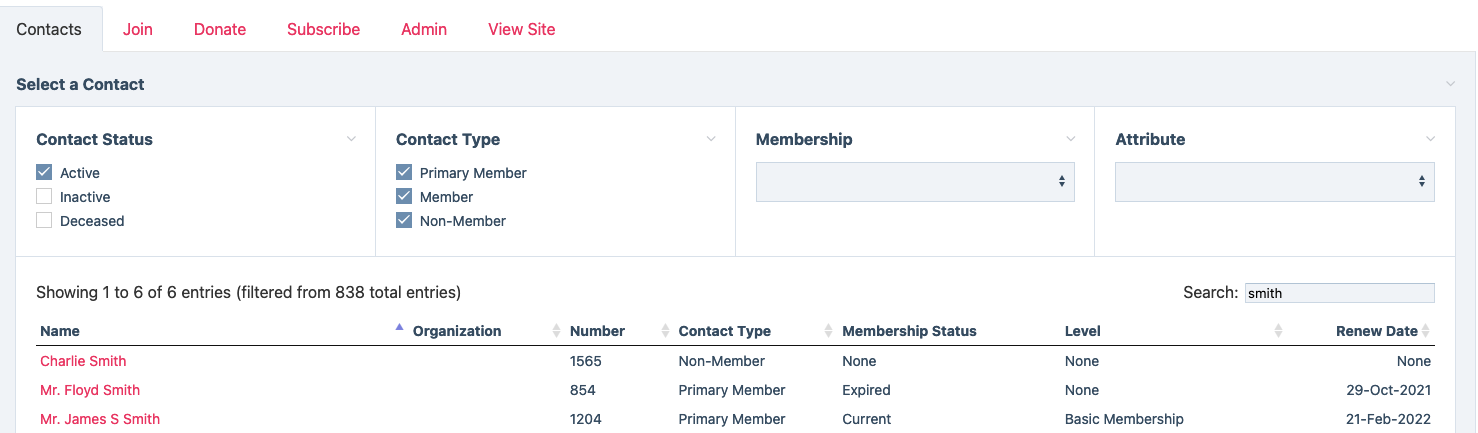Open the Attribute dropdown
Image resolution: width=1478 pixels, height=433 pixels.
click(x=1274, y=182)
